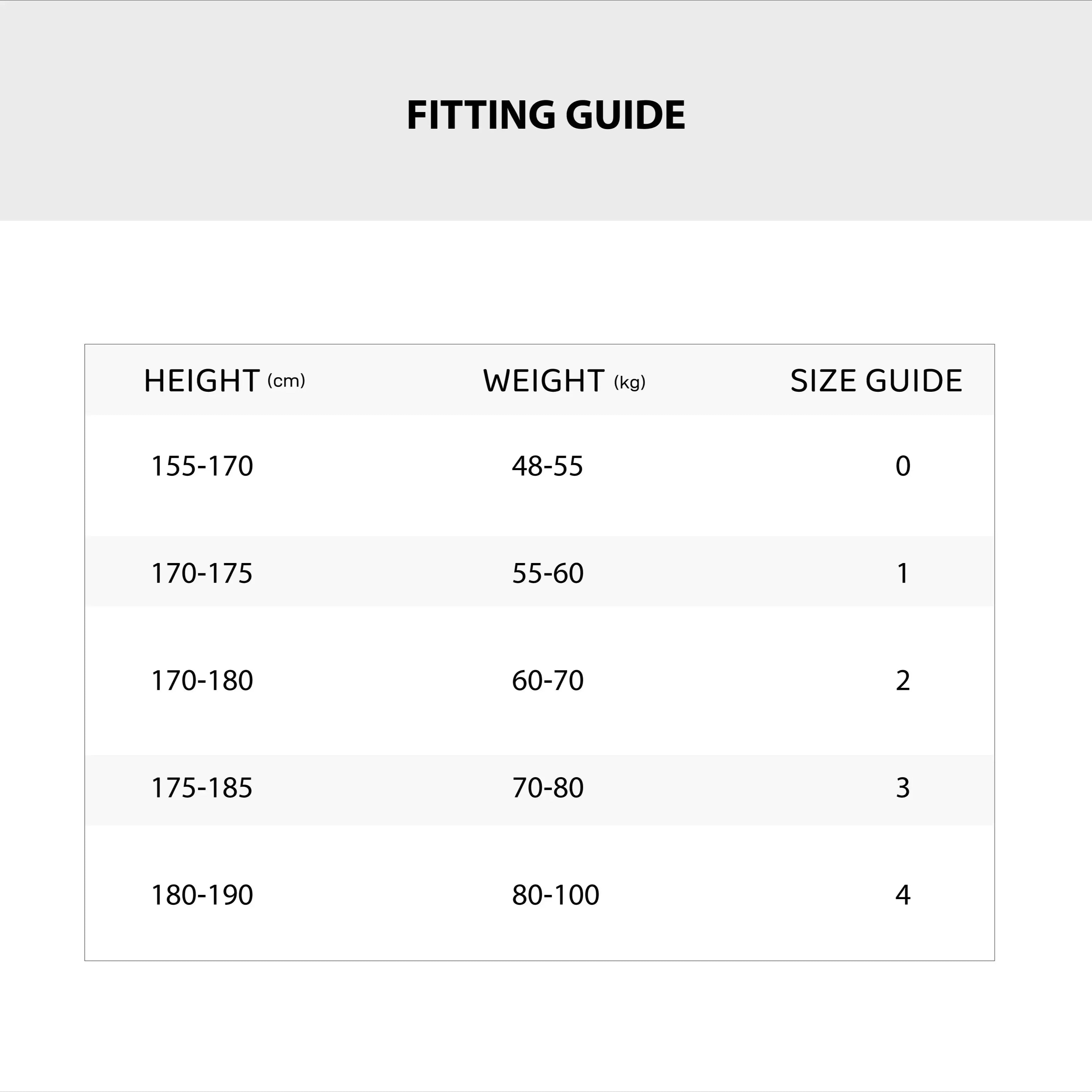Viewport: 1092px width, 1092px height.
Task: Click the 175-185 height cell
Action: click(x=202, y=787)
